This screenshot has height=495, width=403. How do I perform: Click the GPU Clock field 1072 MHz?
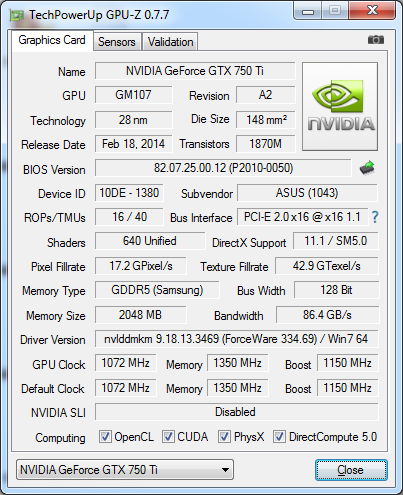pyautogui.click(x=126, y=363)
